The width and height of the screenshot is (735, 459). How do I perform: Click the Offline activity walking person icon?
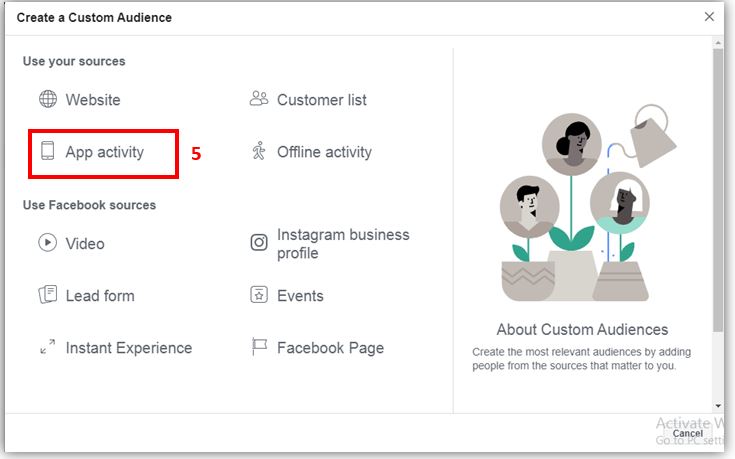point(259,151)
